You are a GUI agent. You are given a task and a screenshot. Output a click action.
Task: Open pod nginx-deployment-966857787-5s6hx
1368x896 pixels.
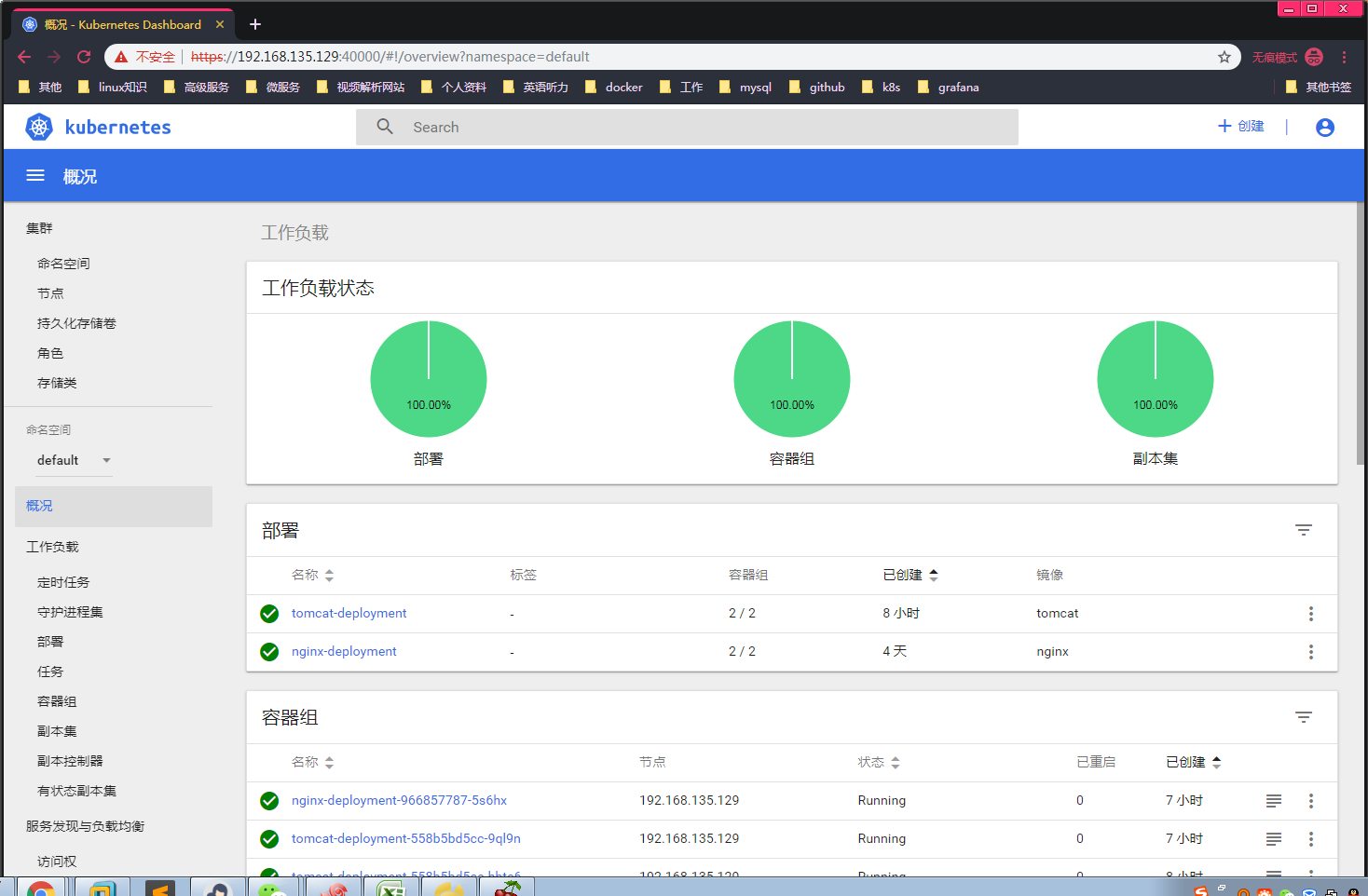(399, 801)
